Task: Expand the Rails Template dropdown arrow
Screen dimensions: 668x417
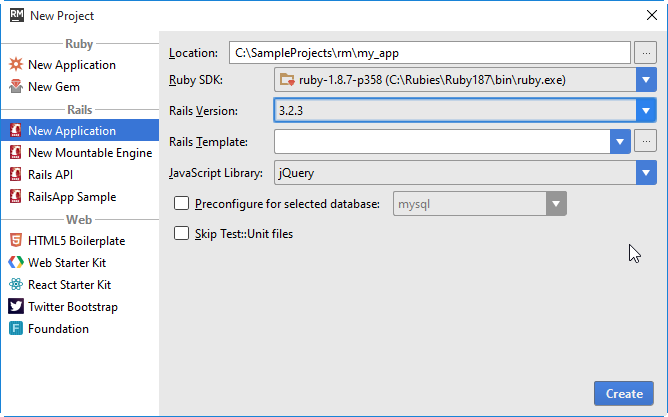Action: (x=620, y=142)
